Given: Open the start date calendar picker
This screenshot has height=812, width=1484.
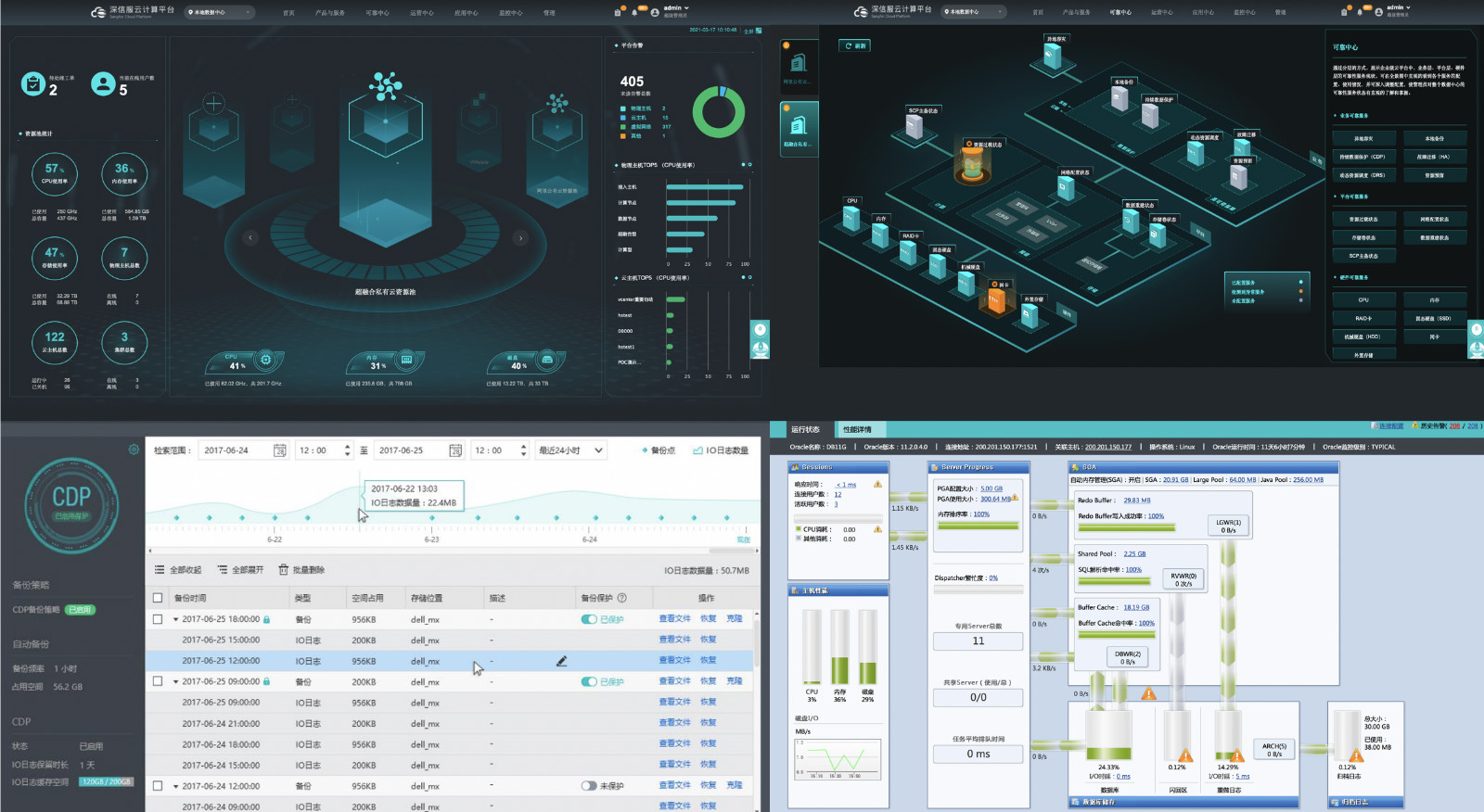Looking at the screenshot, I should (x=279, y=450).
